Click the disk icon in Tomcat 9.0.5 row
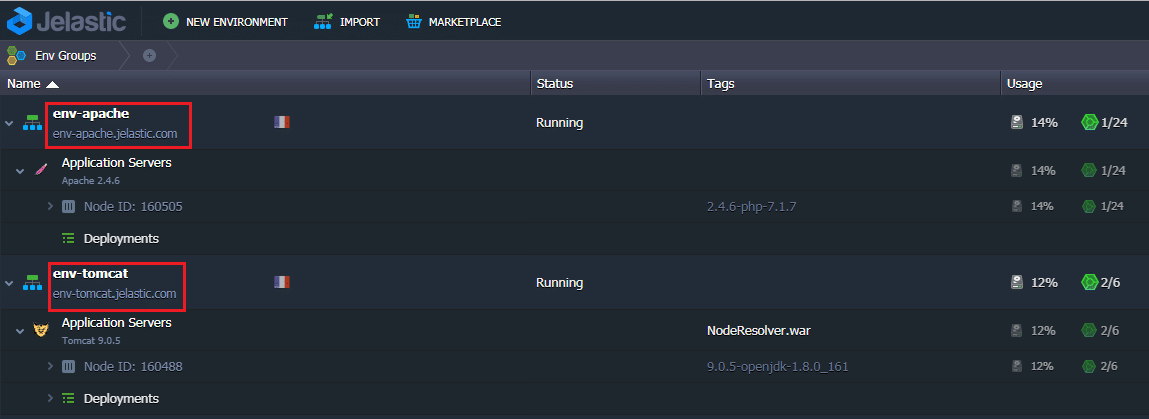The height and width of the screenshot is (419, 1149). [x=1016, y=330]
